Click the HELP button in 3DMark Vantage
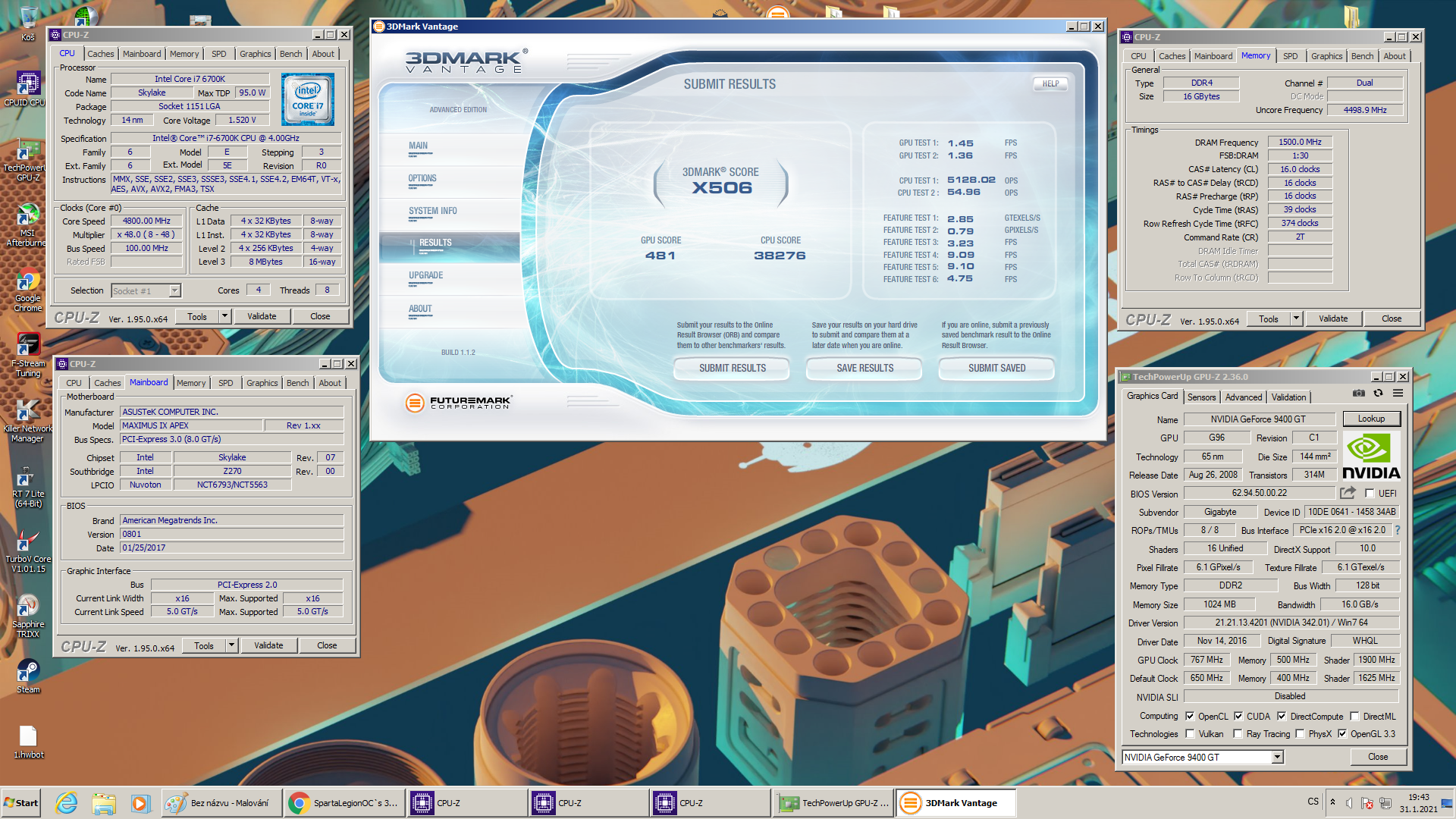The image size is (1456, 819). click(1050, 83)
